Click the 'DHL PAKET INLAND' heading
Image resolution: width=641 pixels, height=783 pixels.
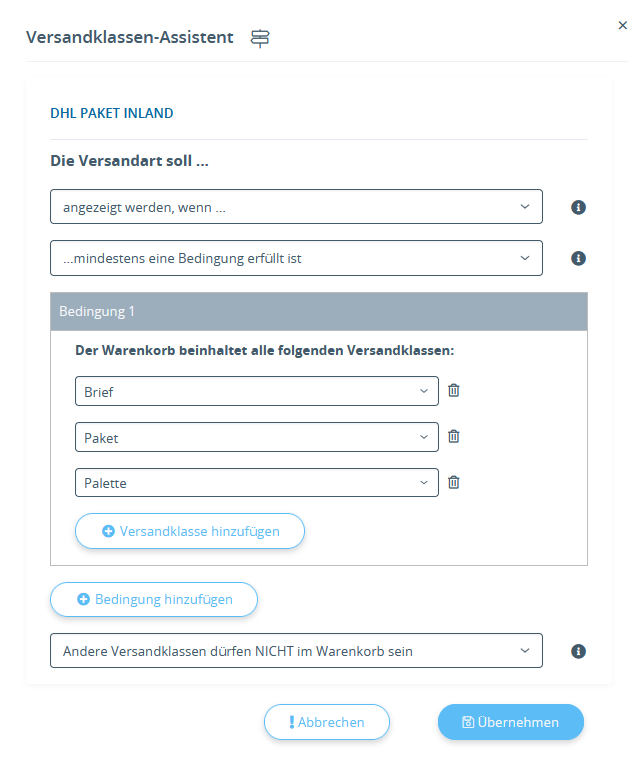[x=112, y=113]
